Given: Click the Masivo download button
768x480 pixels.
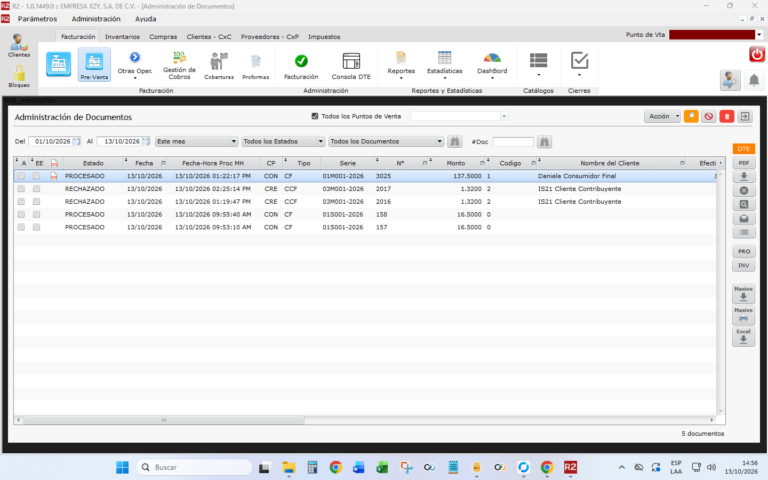Looking at the screenshot, I should pyautogui.click(x=743, y=293).
